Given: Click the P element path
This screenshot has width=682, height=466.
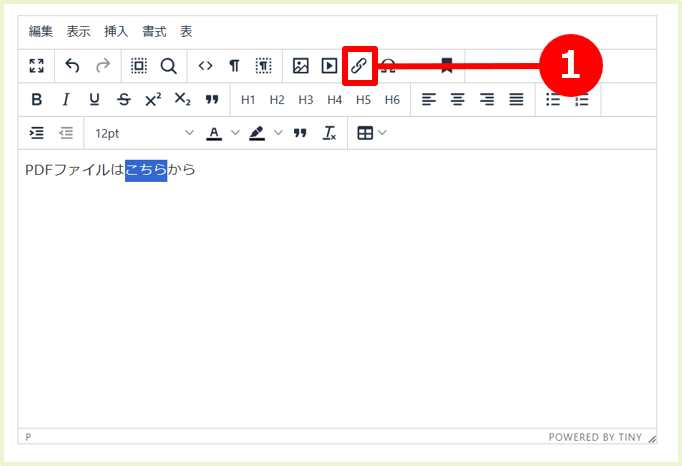Looking at the screenshot, I should (28, 437).
